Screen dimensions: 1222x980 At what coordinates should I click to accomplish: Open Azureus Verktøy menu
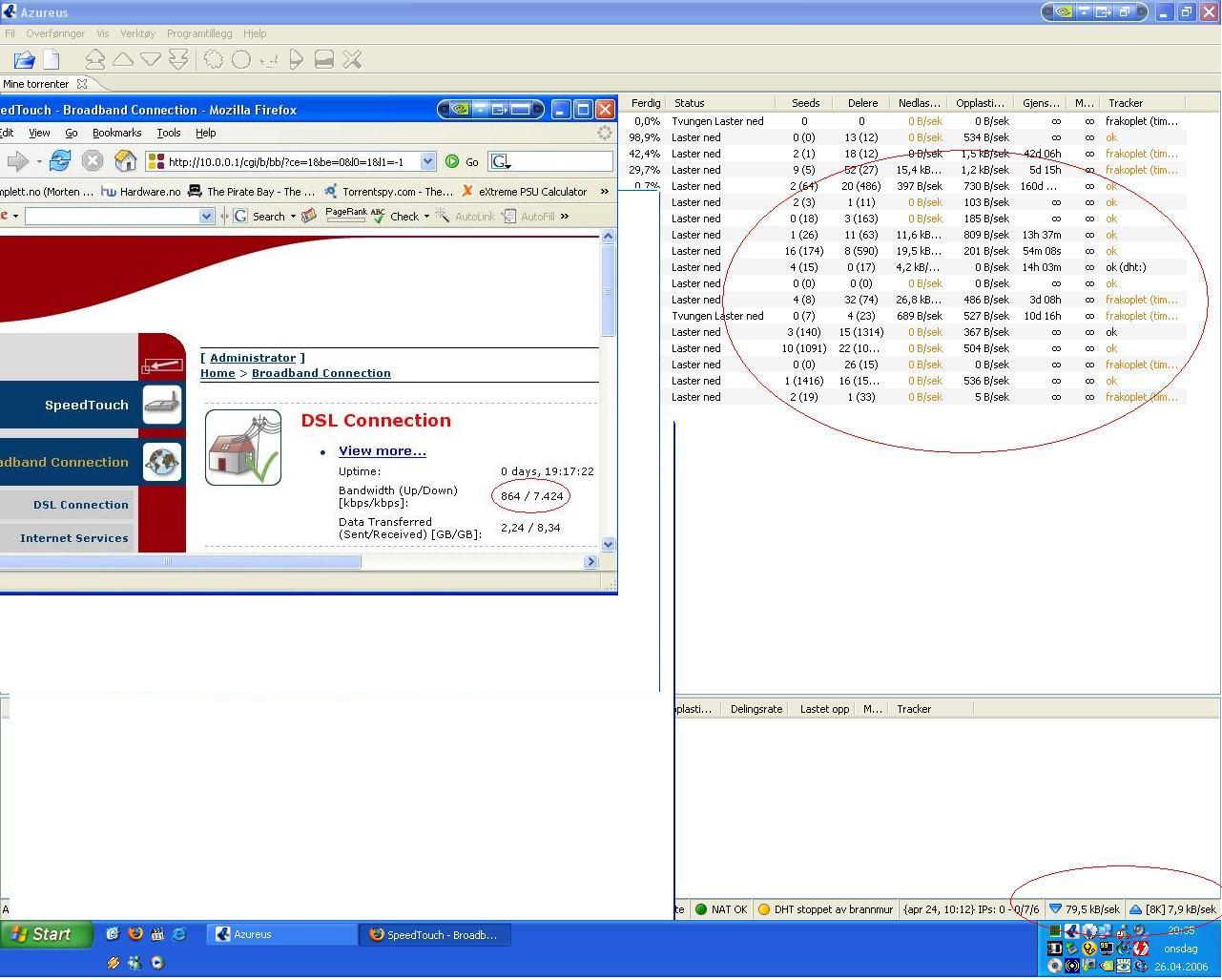tap(137, 33)
